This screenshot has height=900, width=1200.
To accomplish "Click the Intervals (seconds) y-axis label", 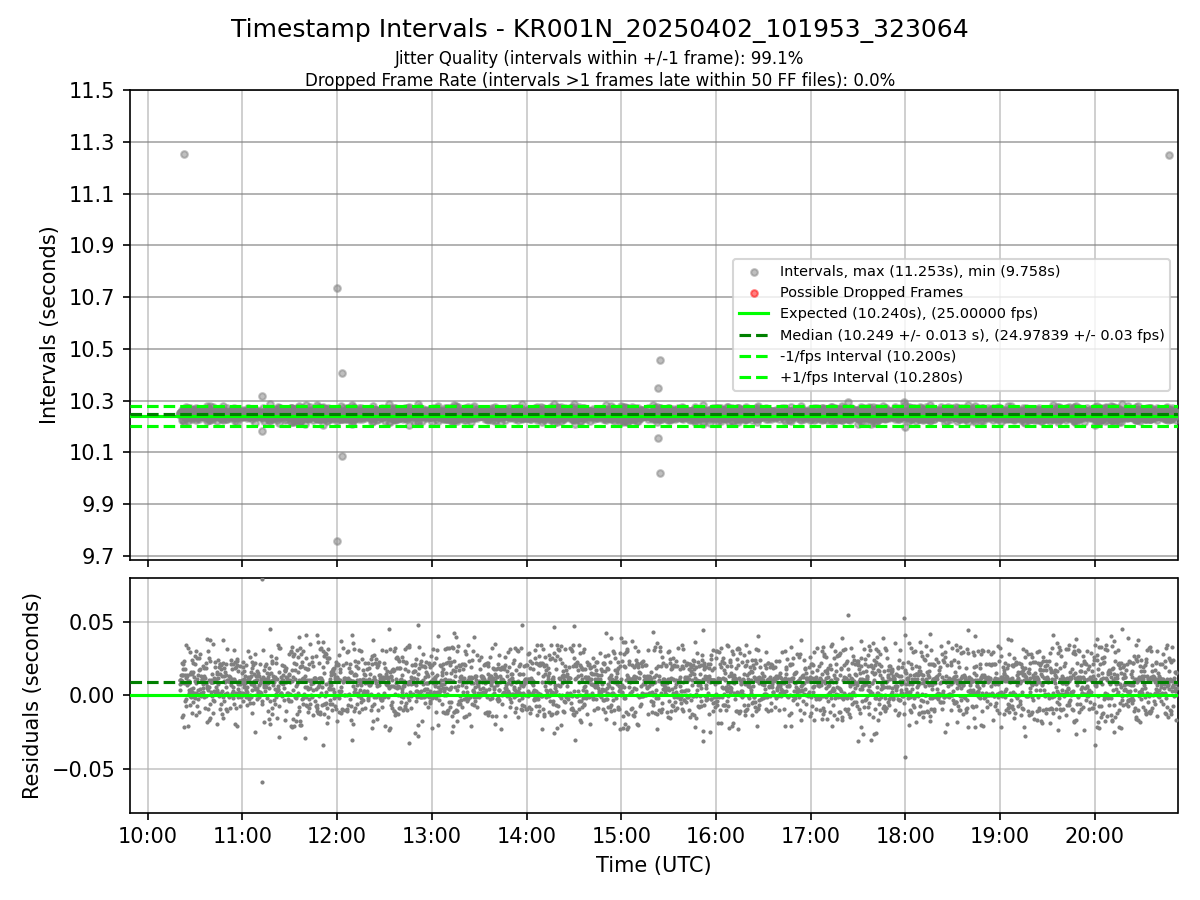I will (49, 325).
